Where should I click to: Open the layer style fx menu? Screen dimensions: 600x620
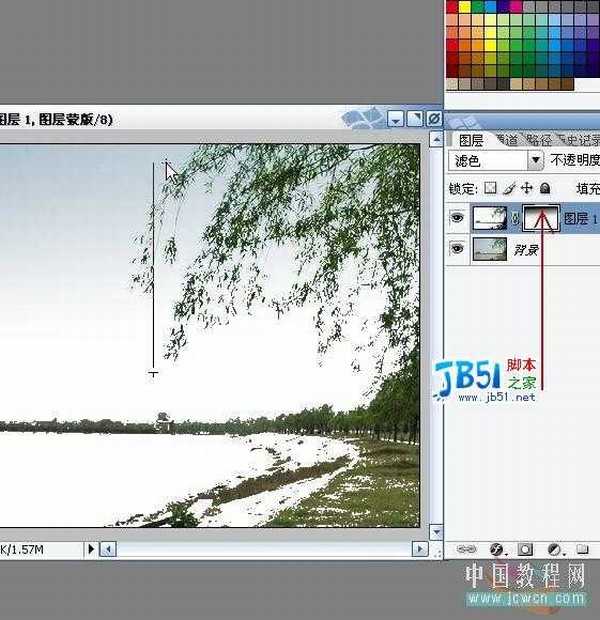(x=497, y=549)
